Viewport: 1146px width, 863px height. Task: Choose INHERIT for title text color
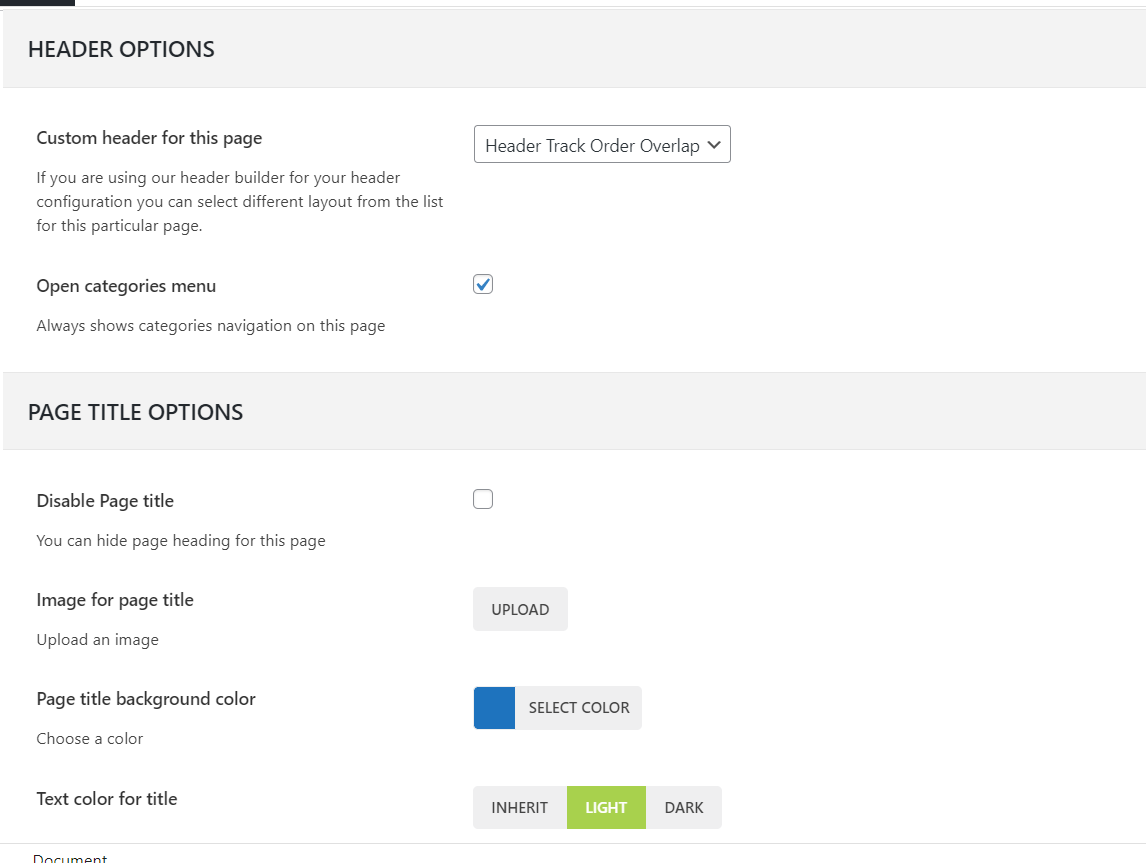(520, 808)
